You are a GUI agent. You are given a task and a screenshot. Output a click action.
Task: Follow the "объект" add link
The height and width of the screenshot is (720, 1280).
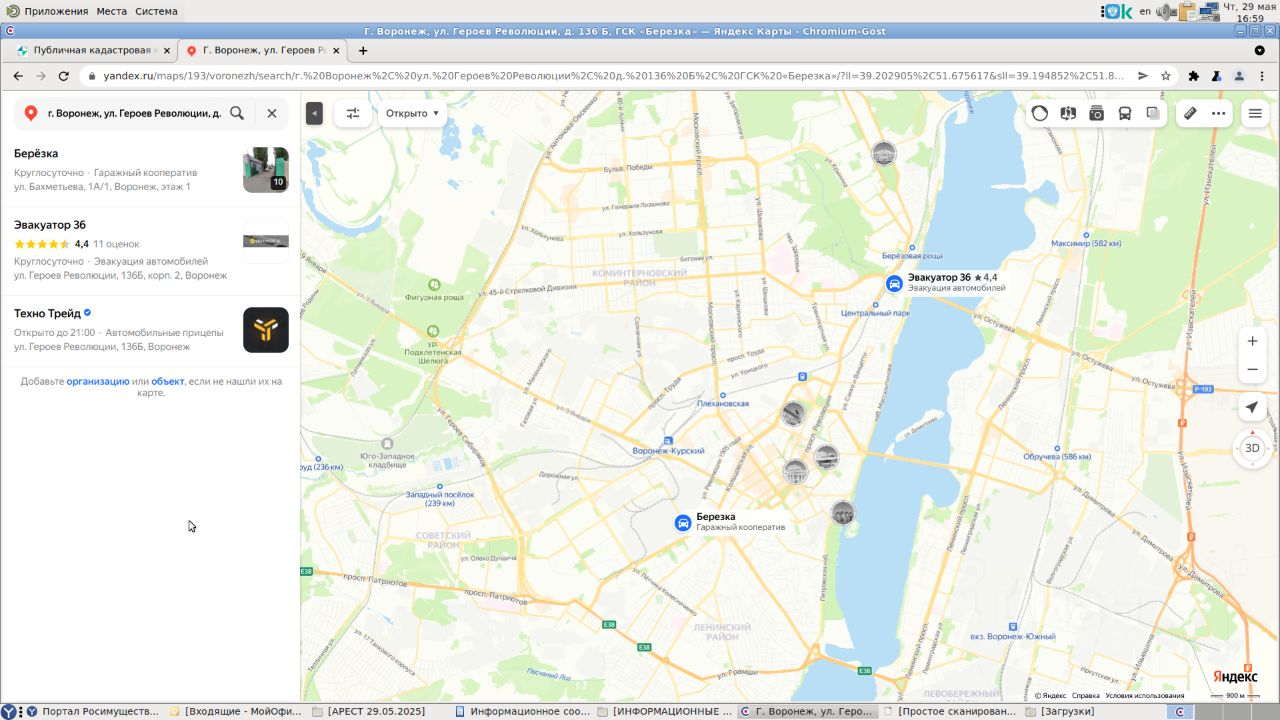(168, 381)
